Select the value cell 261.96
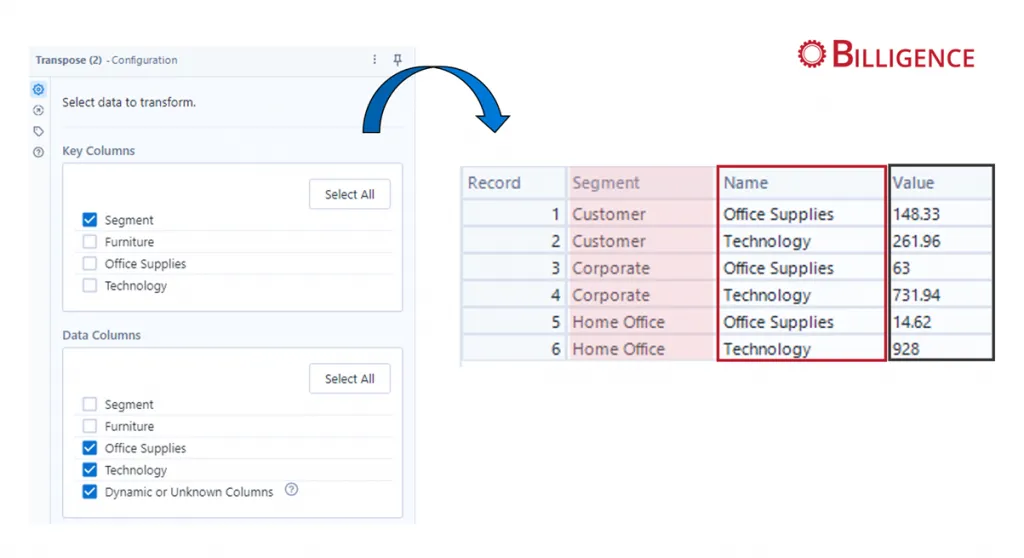The width and height of the screenshot is (1024, 558). coord(941,241)
